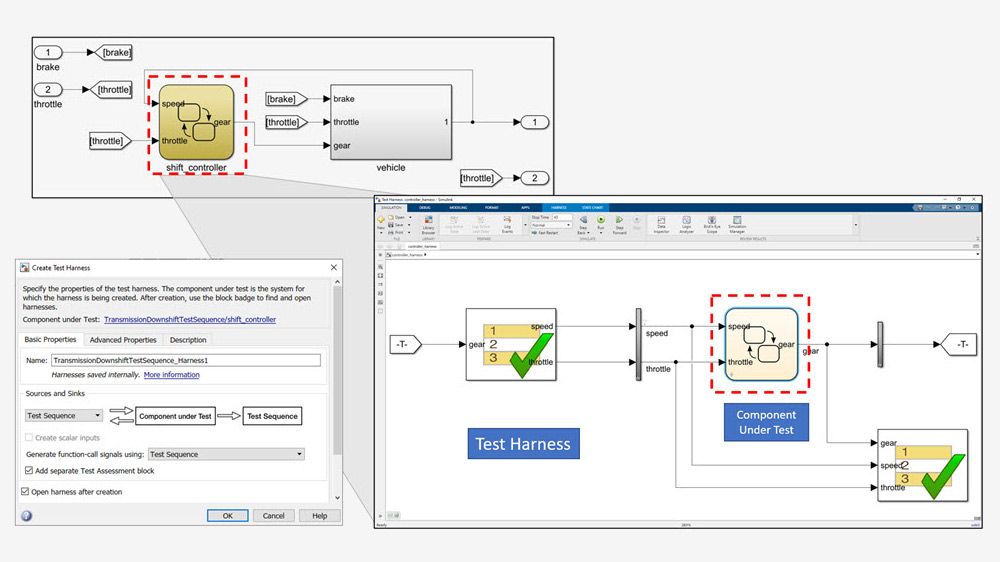Screen dimensions: 1000x562
Task: Uncheck Add separate Test Assessment block
Action: (x=29, y=471)
